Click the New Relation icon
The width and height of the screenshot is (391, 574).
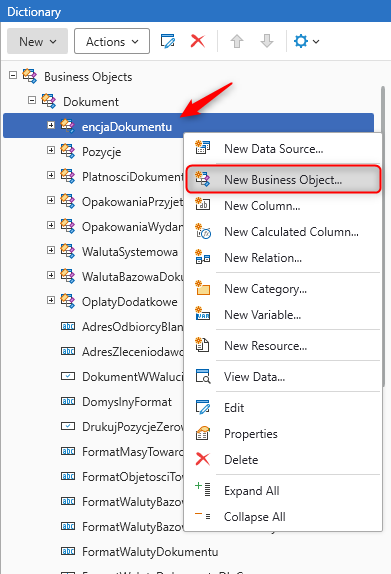[203, 258]
